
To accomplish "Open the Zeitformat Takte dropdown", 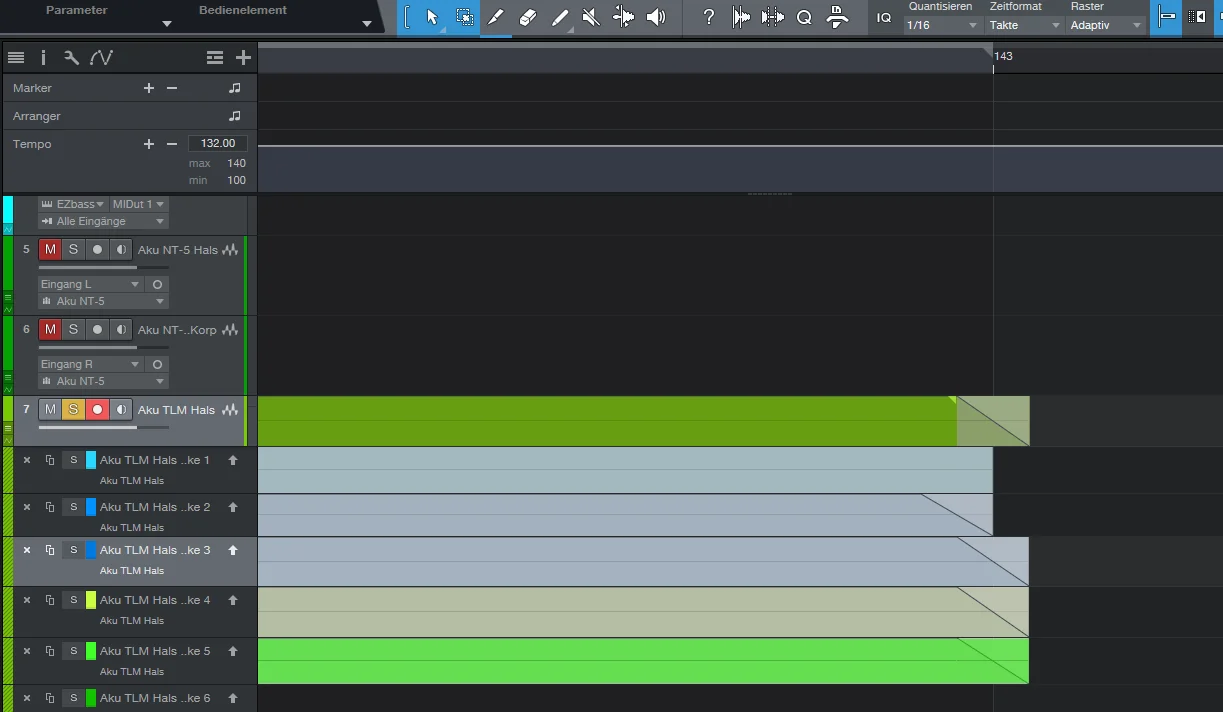I will (1025, 25).
